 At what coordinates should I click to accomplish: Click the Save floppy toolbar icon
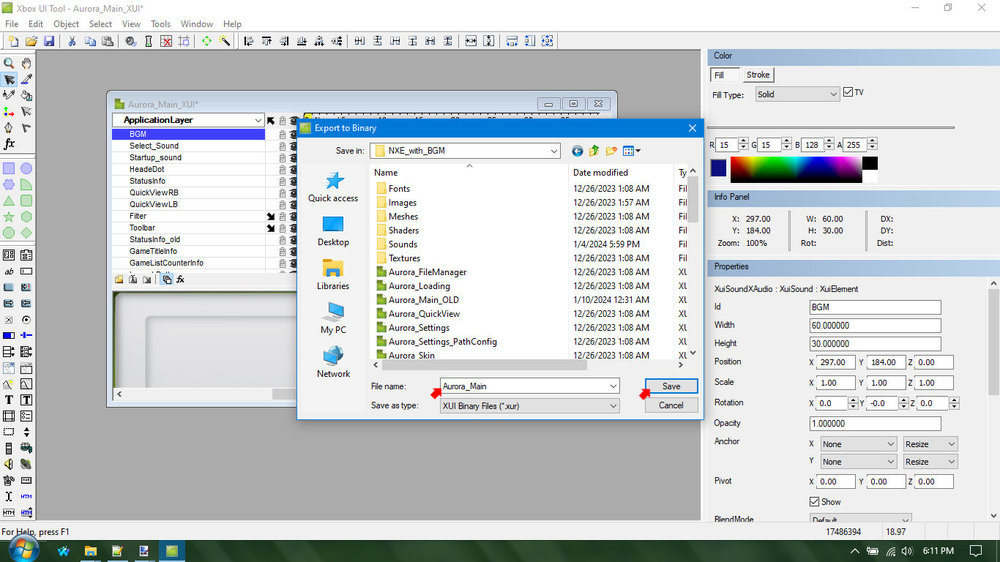tap(49, 41)
